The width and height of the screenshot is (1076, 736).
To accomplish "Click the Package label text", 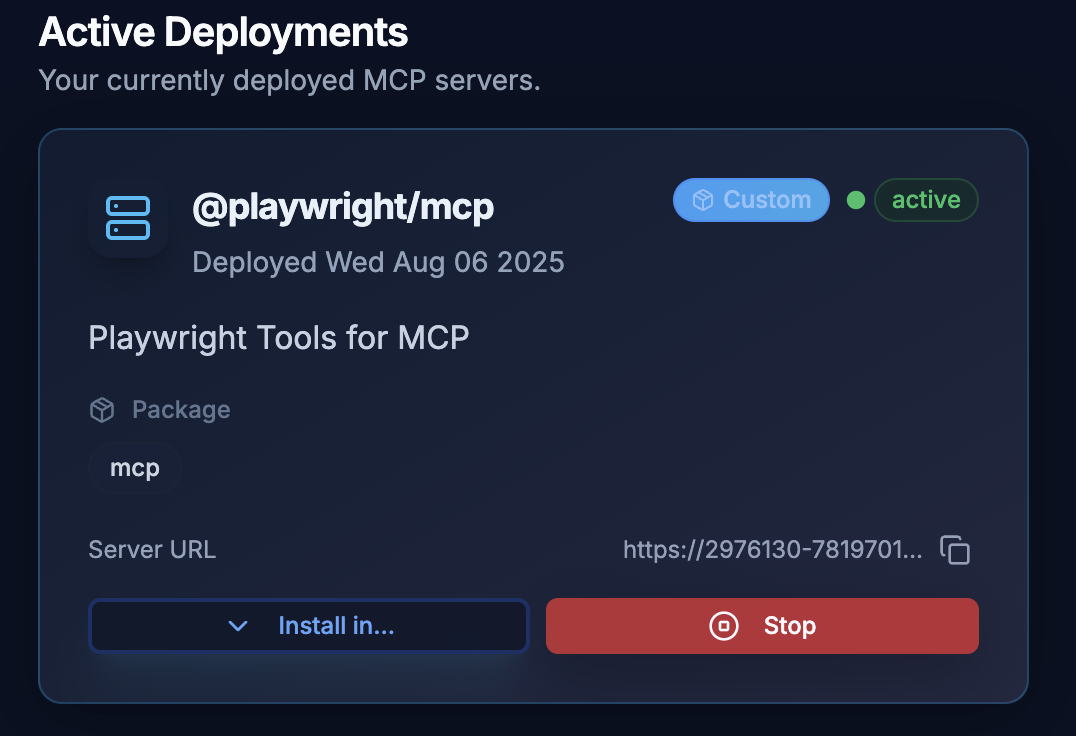I will (181, 409).
